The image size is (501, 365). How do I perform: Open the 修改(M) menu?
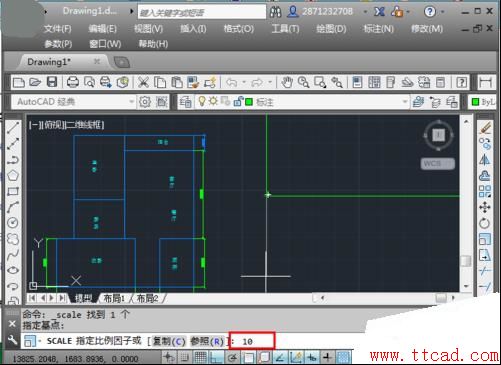[427, 29]
